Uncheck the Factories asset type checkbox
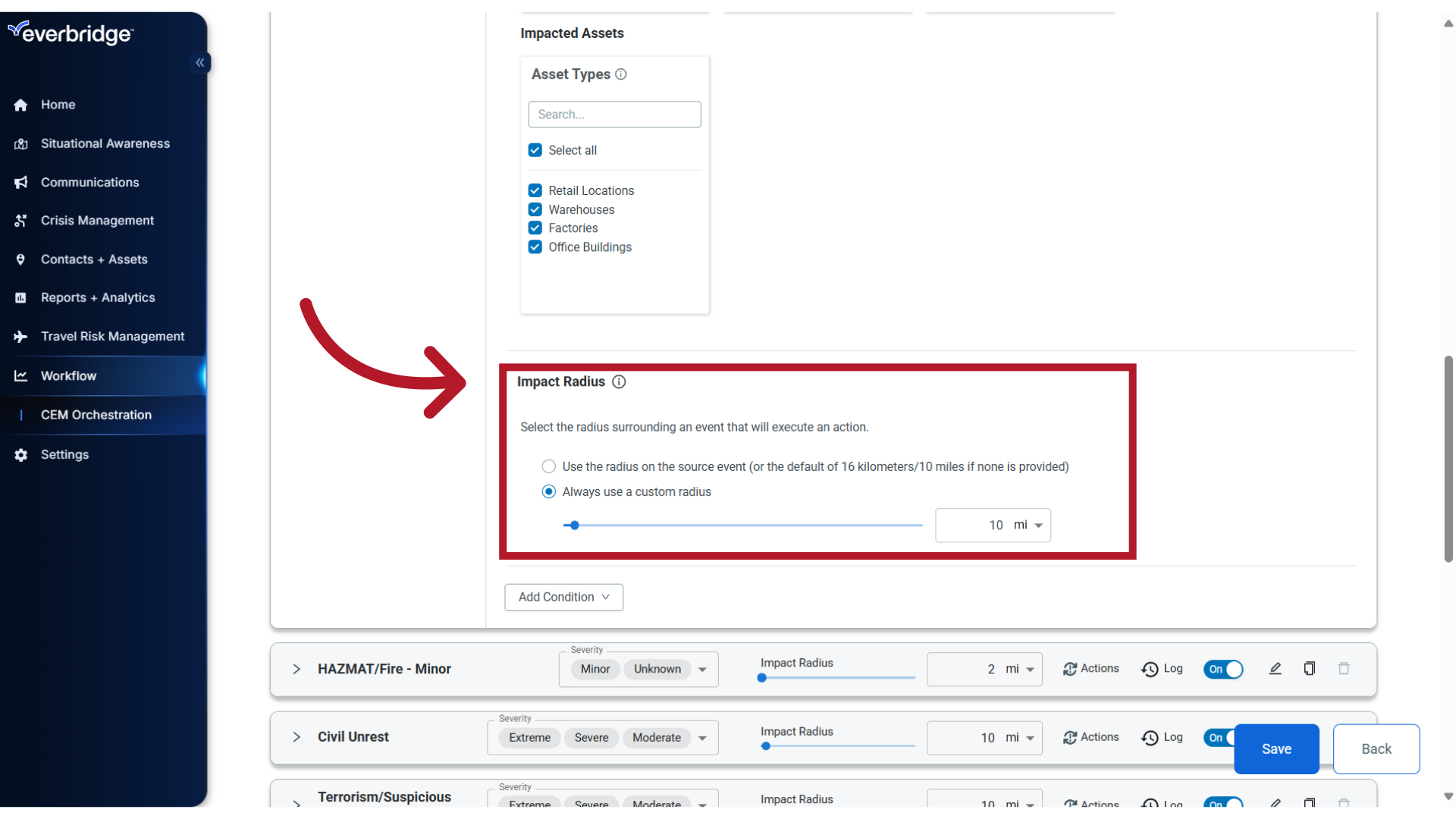Viewport: 1456px width, 819px height. tap(536, 228)
